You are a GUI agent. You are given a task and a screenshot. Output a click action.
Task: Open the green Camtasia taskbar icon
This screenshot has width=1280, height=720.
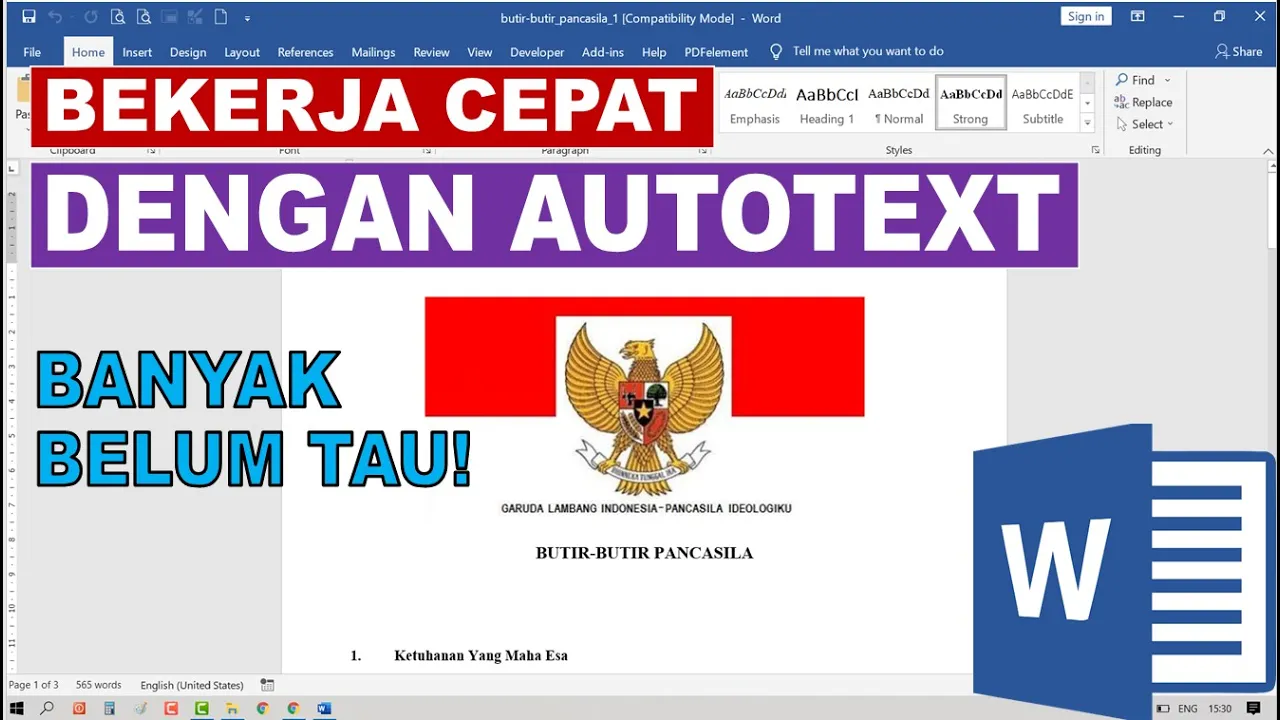pyautogui.click(x=201, y=708)
